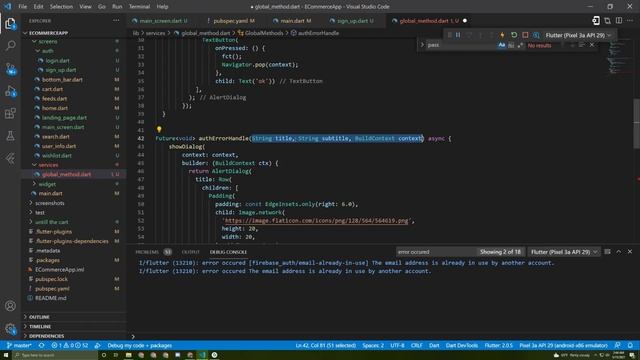Click split editor icon in tab bar
The image size is (640, 360).
pyautogui.click(x=619, y=20)
